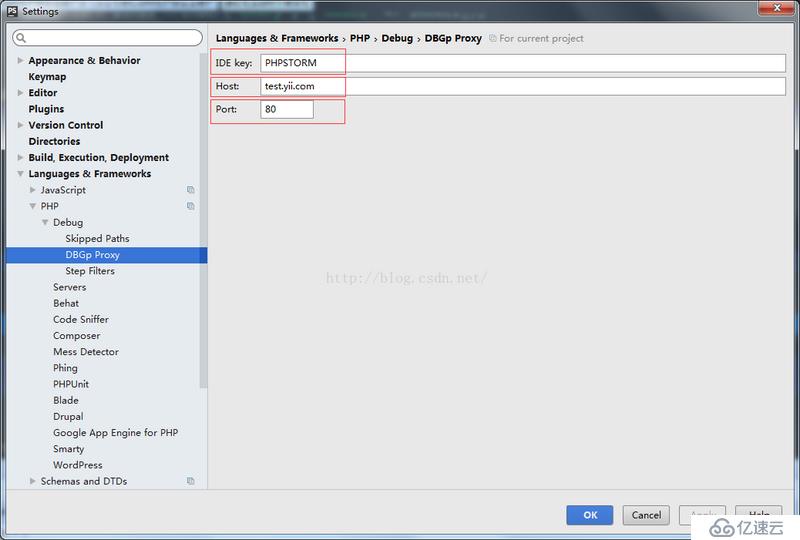
Task: Click the project-level icon beside JavaScript
Action: point(191,190)
